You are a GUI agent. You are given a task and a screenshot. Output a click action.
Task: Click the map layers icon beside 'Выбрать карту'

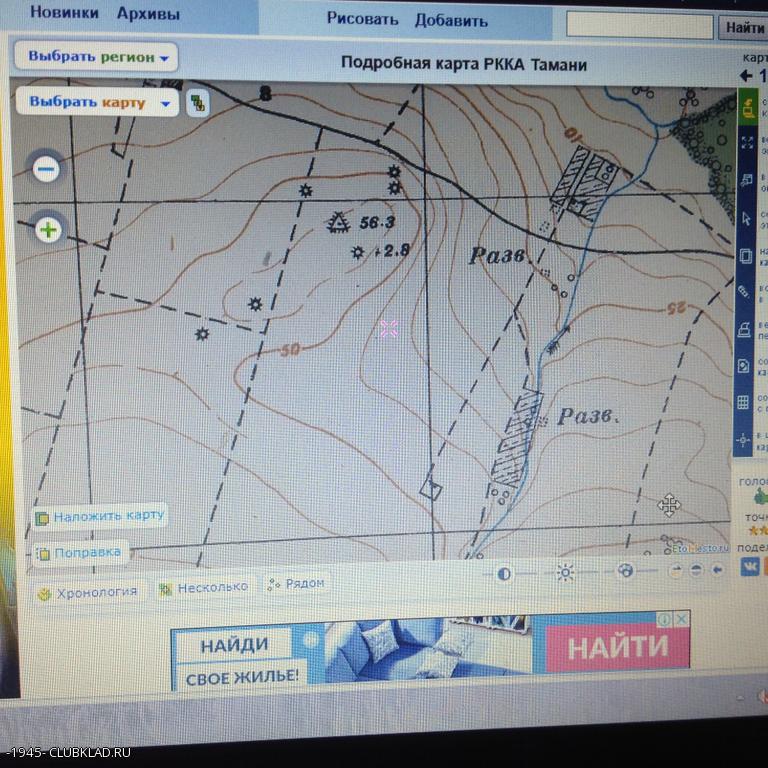[x=198, y=102]
